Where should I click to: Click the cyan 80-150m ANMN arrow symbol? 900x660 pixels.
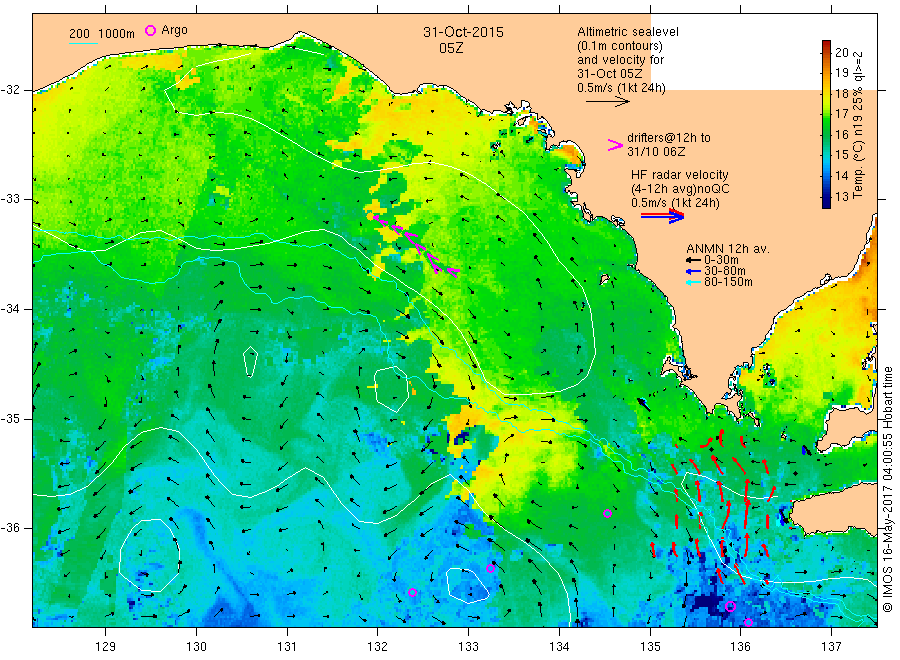tap(693, 282)
